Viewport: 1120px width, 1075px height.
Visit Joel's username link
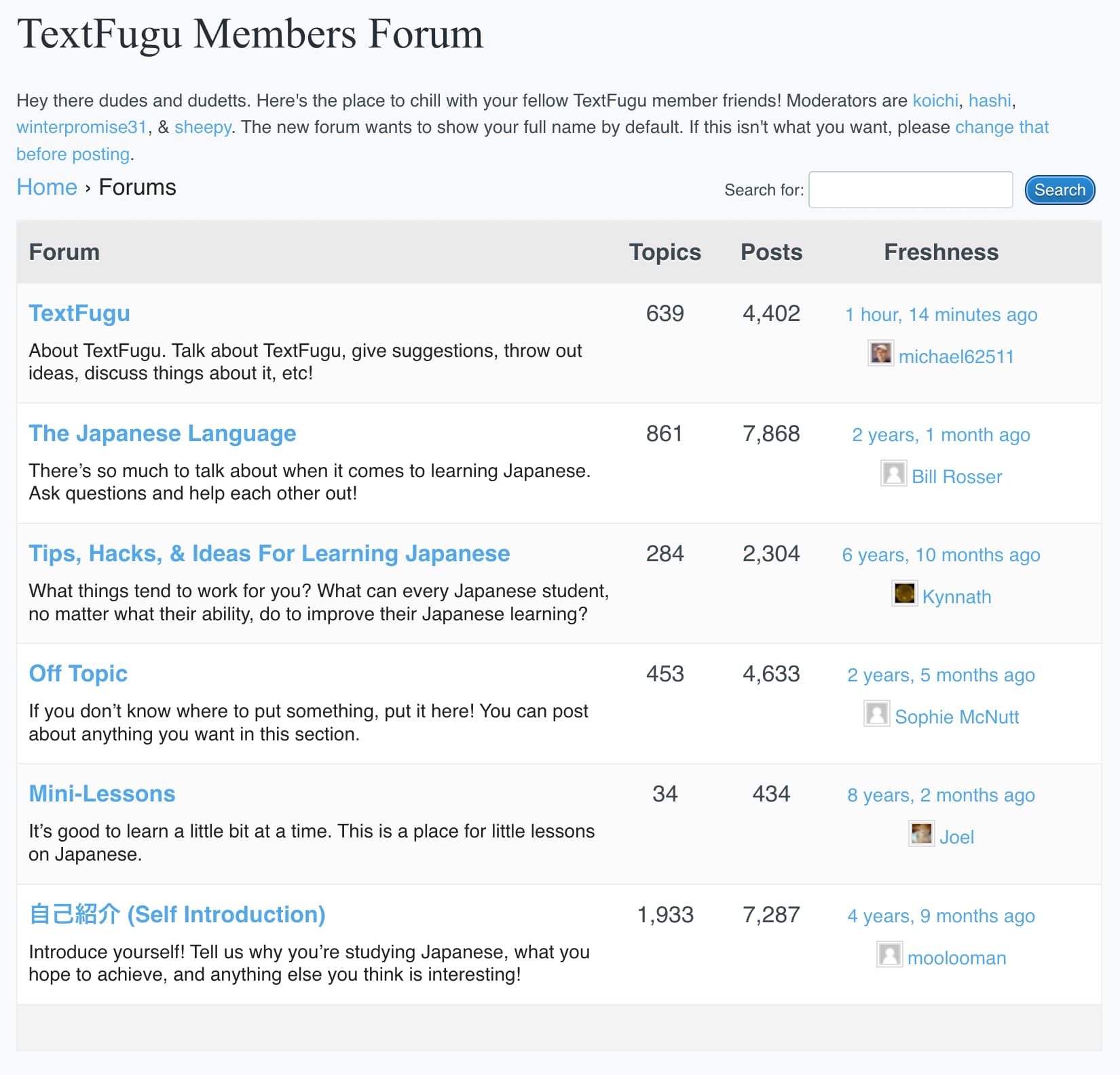[956, 837]
